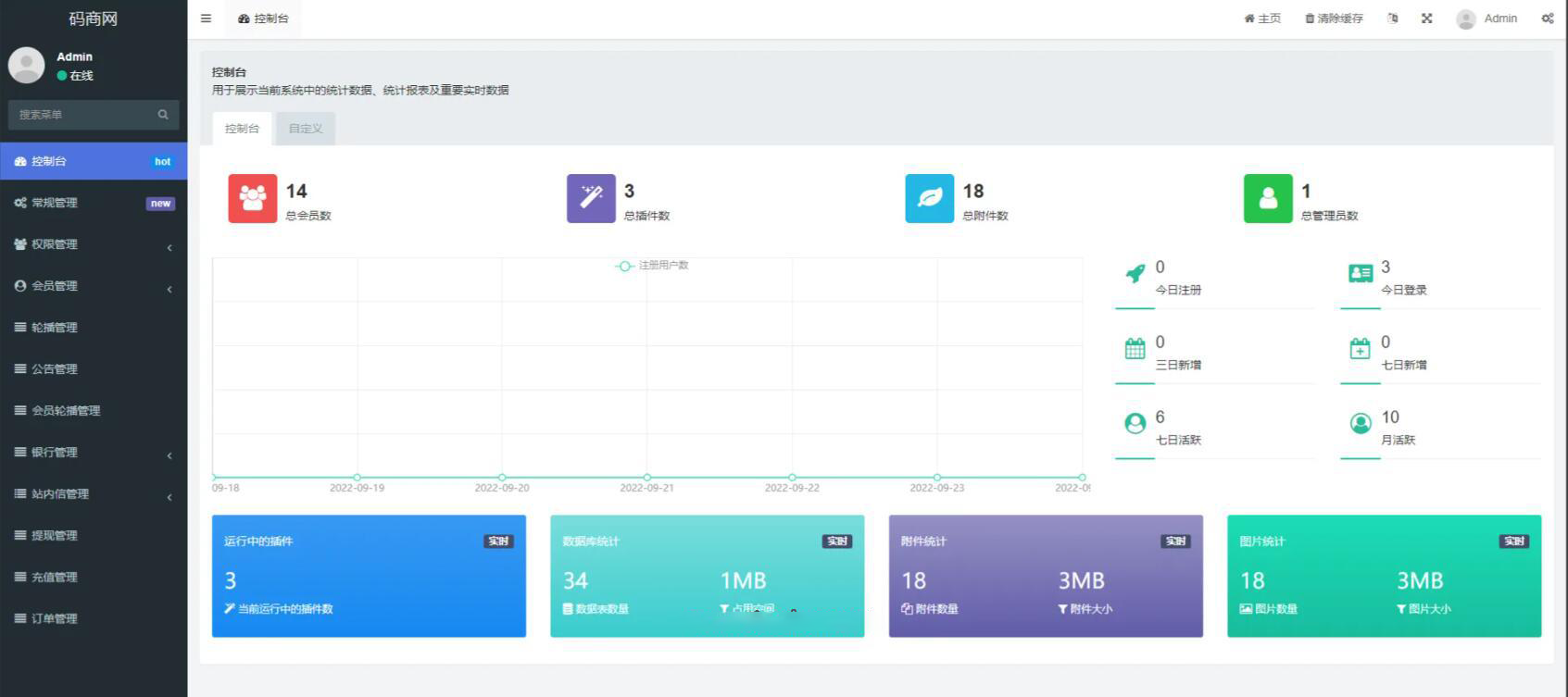Toggle the 注册用户数 chart legend series
This screenshot has height=697, width=1568.
[652, 266]
